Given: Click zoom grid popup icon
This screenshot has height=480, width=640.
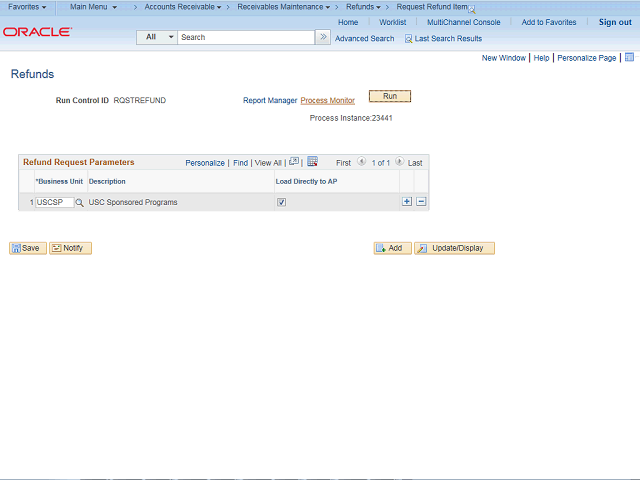Looking at the screenshot, I should click(294, 162).
